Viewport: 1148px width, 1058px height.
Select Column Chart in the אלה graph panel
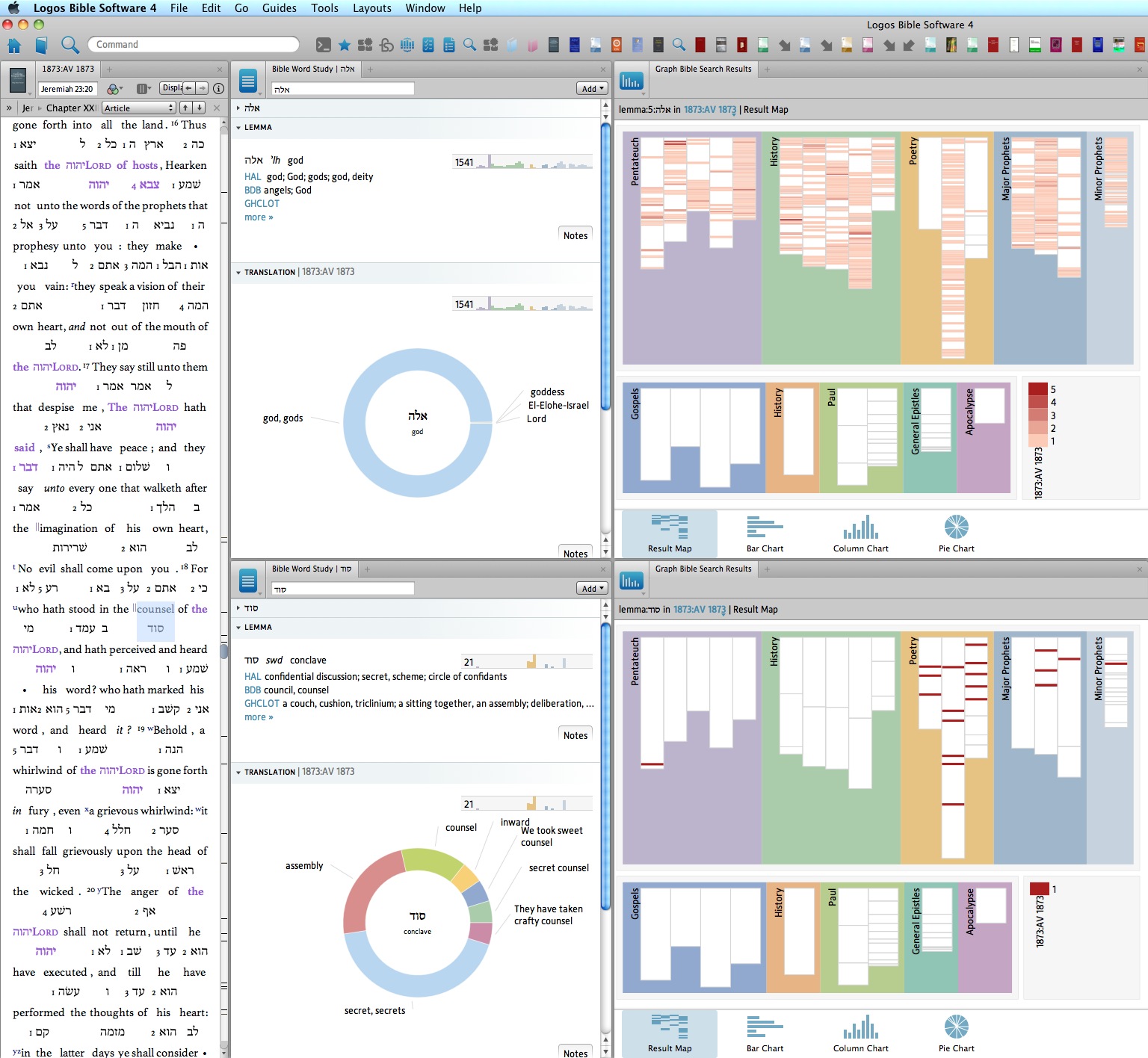[861, 533]
